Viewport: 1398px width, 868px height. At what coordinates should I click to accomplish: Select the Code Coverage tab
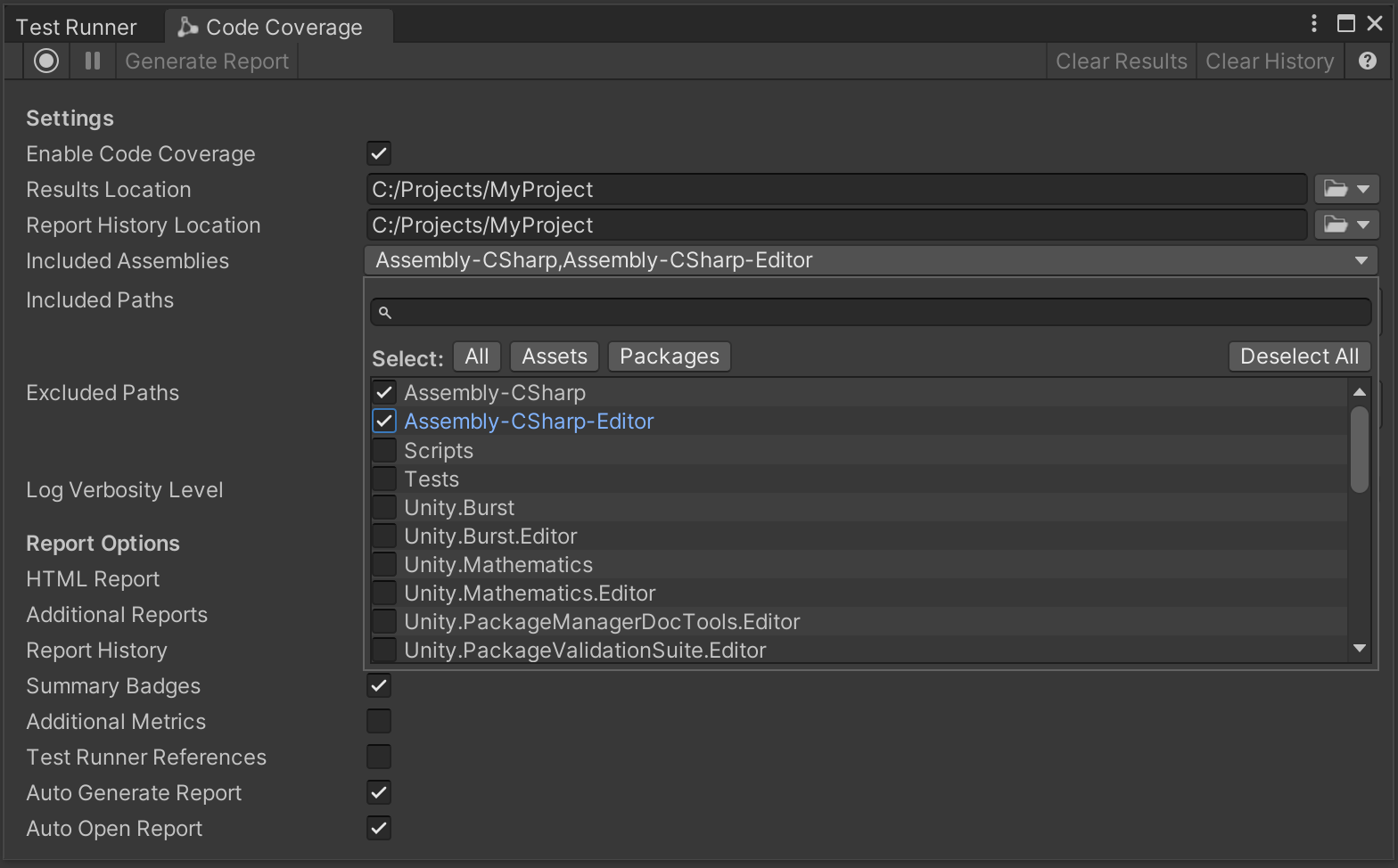tap(273, 28)
